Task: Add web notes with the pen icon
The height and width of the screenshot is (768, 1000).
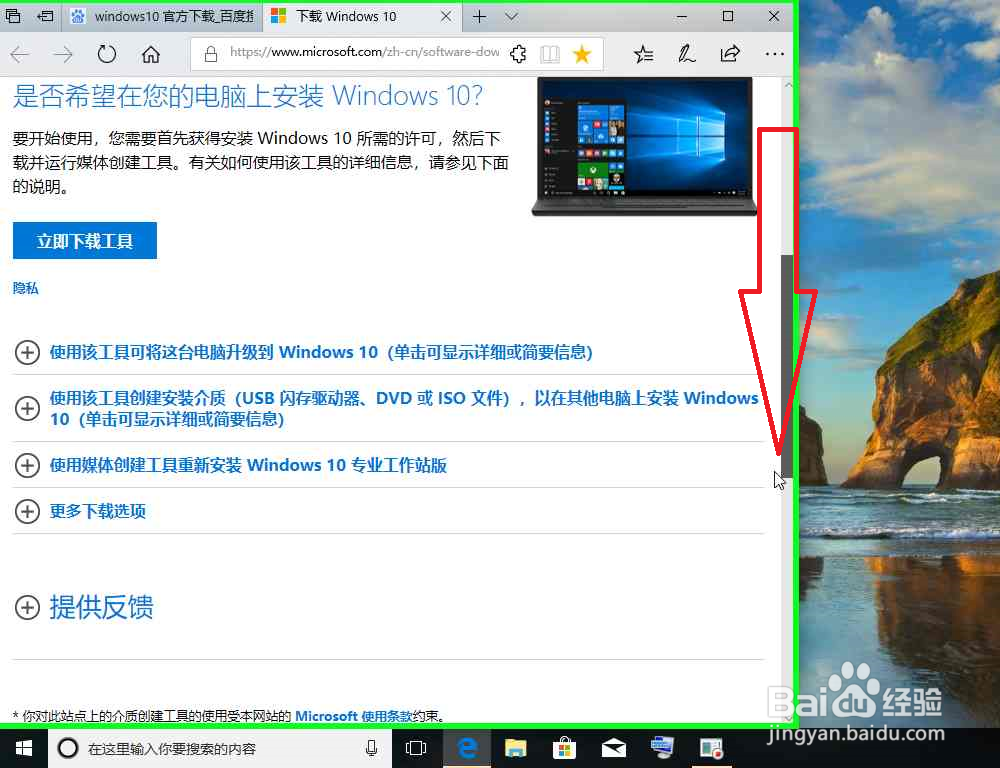Action: 686,54
